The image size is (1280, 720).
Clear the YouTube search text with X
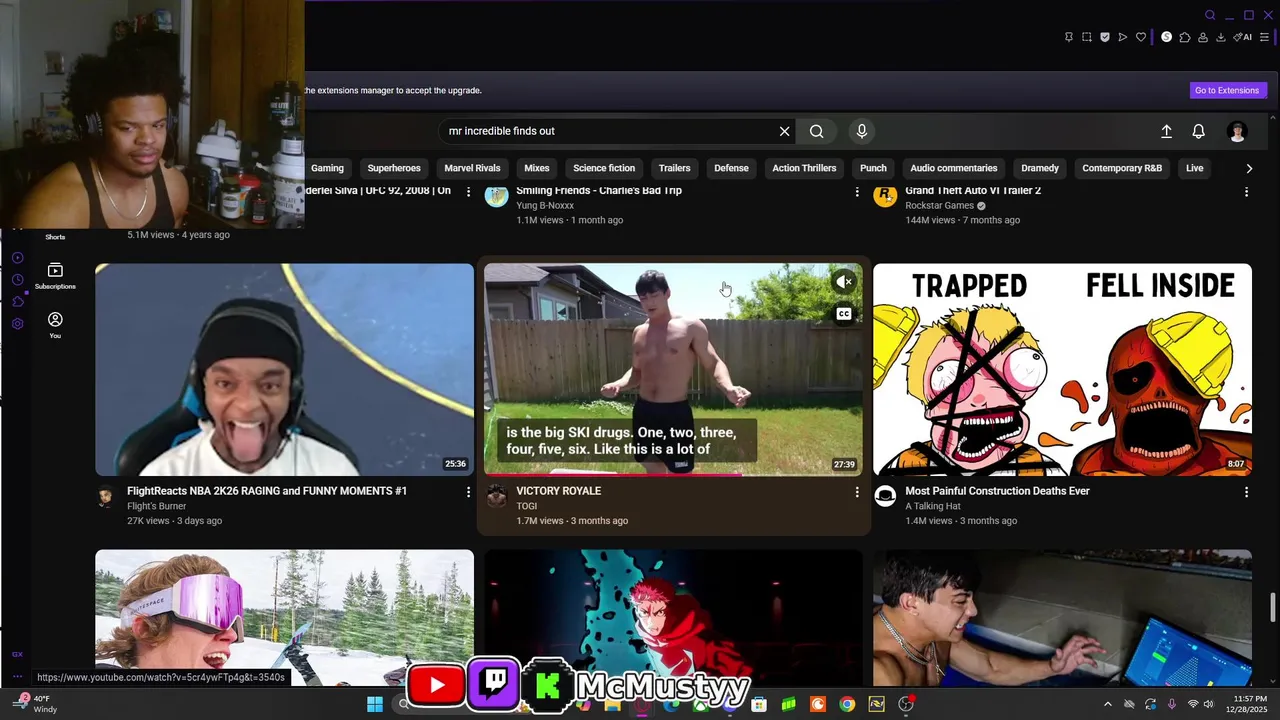(785, 131)
